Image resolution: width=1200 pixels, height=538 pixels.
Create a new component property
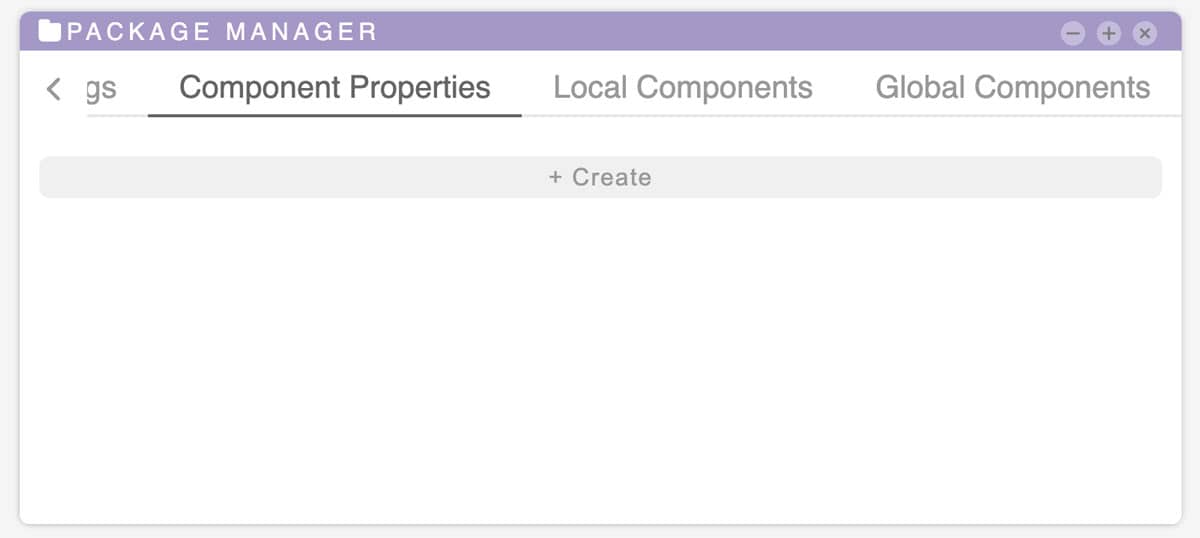pos(600,177)
